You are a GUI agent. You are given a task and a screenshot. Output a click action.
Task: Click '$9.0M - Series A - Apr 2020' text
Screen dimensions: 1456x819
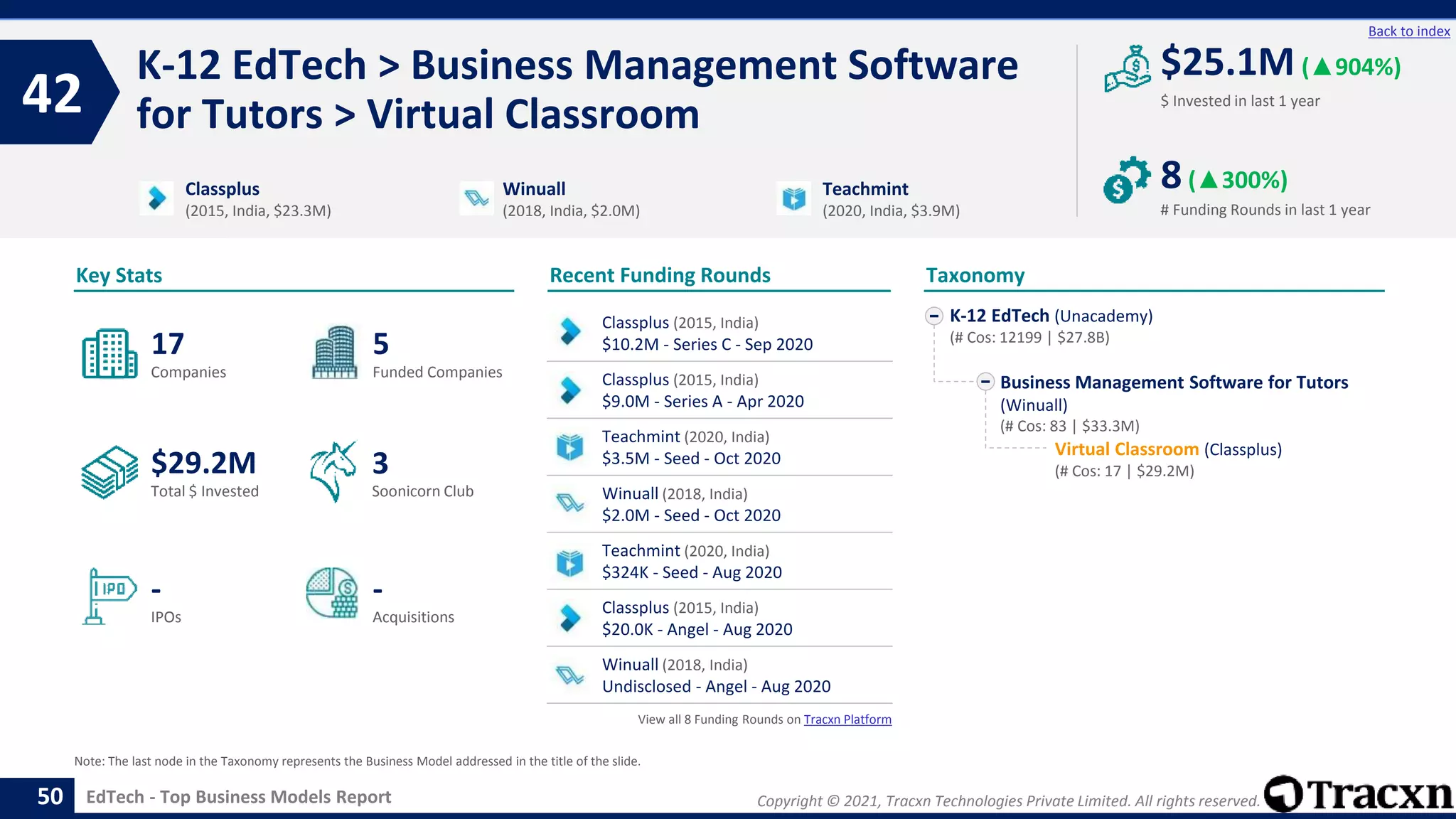pos(703,402)
